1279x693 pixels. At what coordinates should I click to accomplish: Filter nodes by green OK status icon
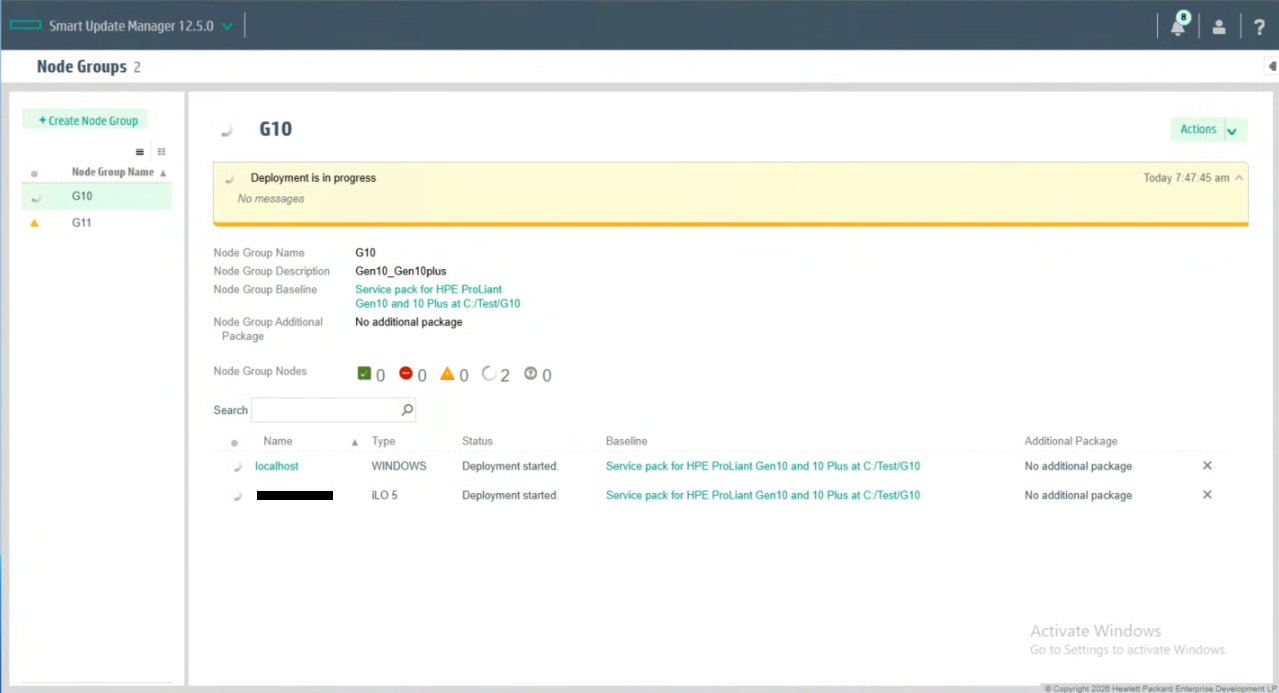(364, 374)
